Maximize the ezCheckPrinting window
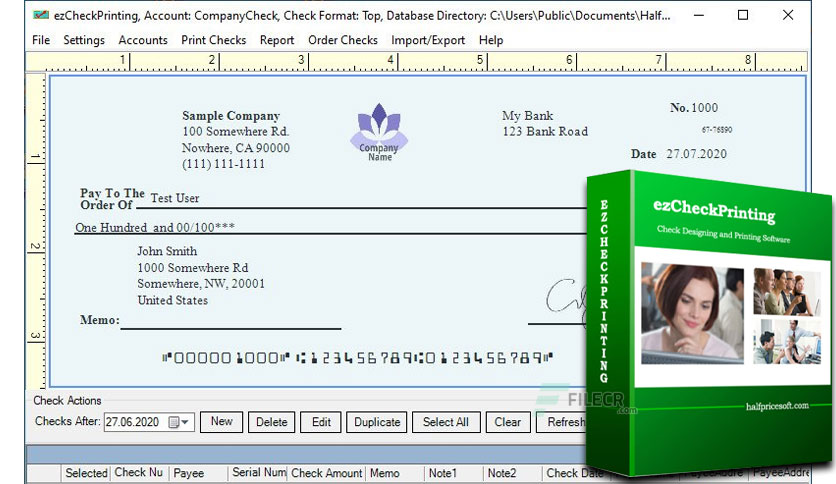836x484 pixels. 743,15
